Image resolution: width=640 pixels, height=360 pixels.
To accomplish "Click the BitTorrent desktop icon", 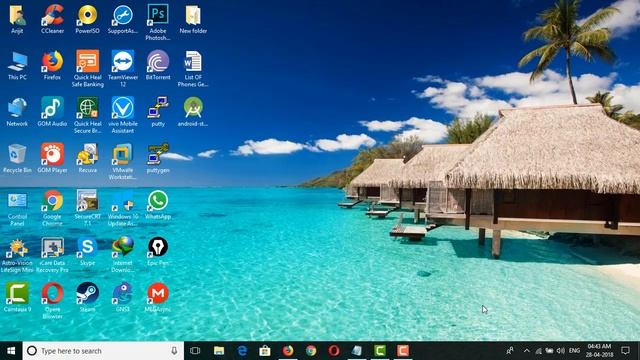I will [x=158, y=65].
